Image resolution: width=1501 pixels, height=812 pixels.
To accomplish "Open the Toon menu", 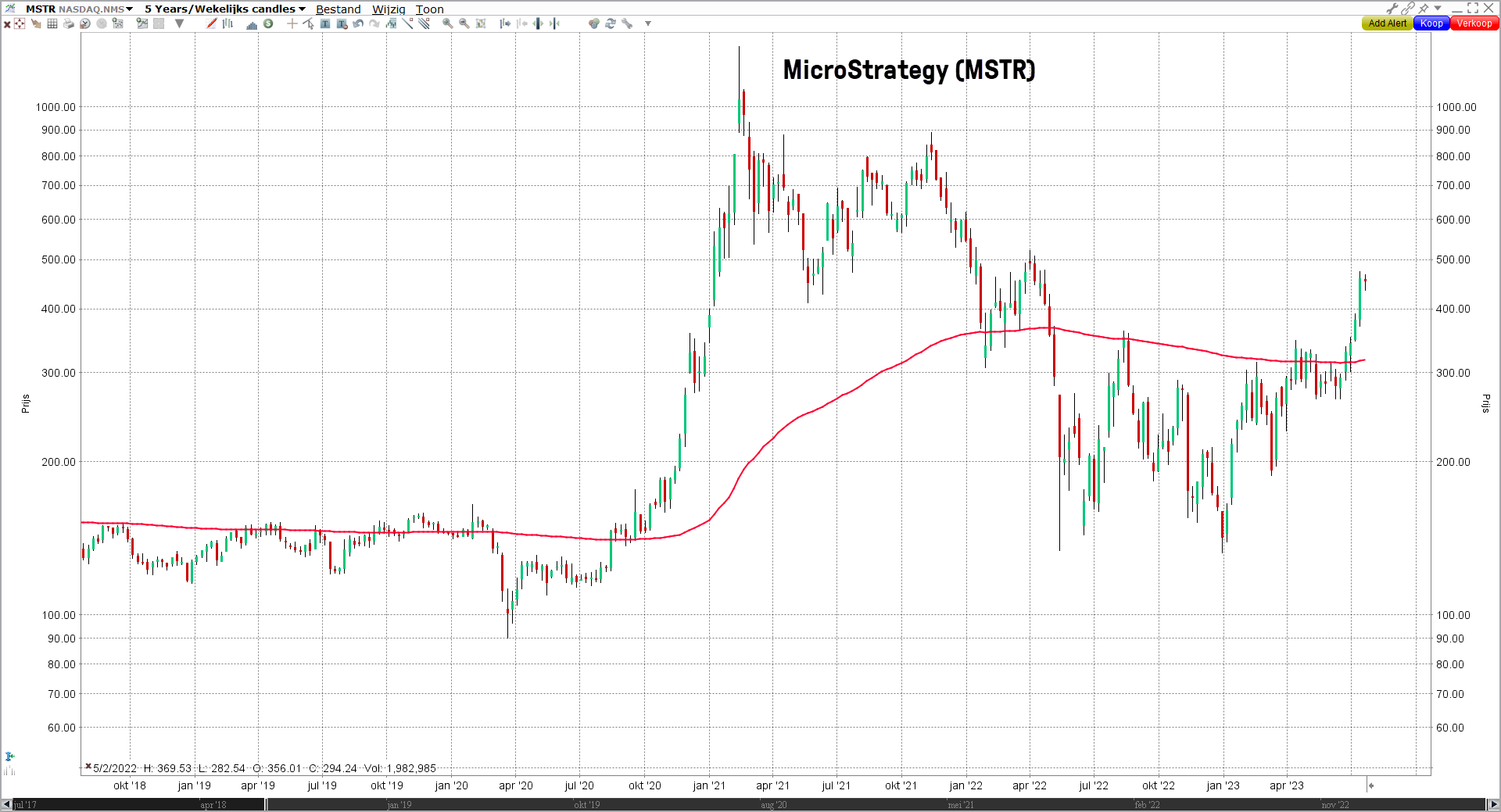I will point(430,9).
